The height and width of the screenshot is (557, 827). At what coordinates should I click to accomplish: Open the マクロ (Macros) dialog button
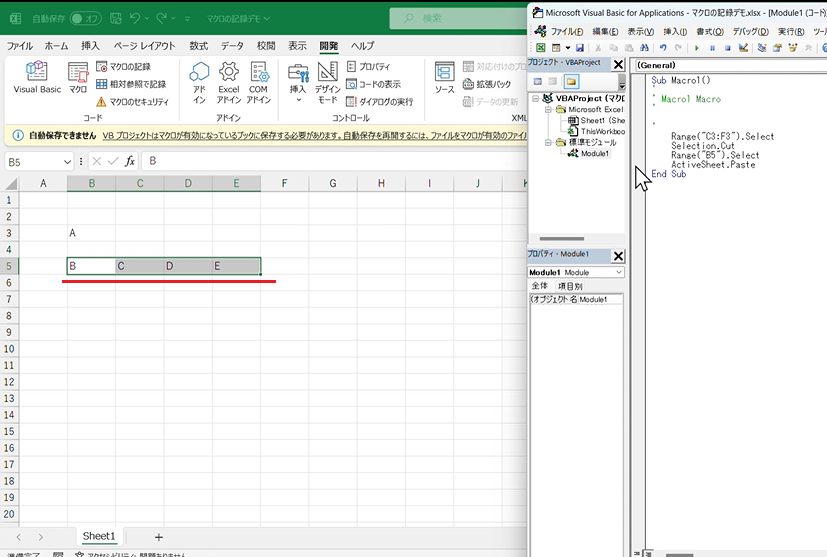(78, 78)
